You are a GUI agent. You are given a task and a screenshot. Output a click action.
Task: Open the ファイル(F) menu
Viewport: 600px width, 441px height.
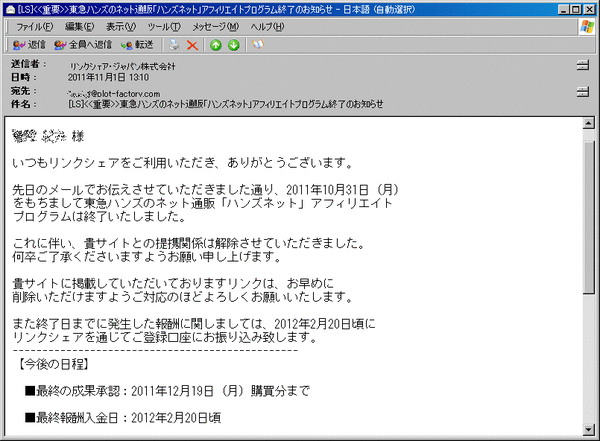tap(34, 27)
